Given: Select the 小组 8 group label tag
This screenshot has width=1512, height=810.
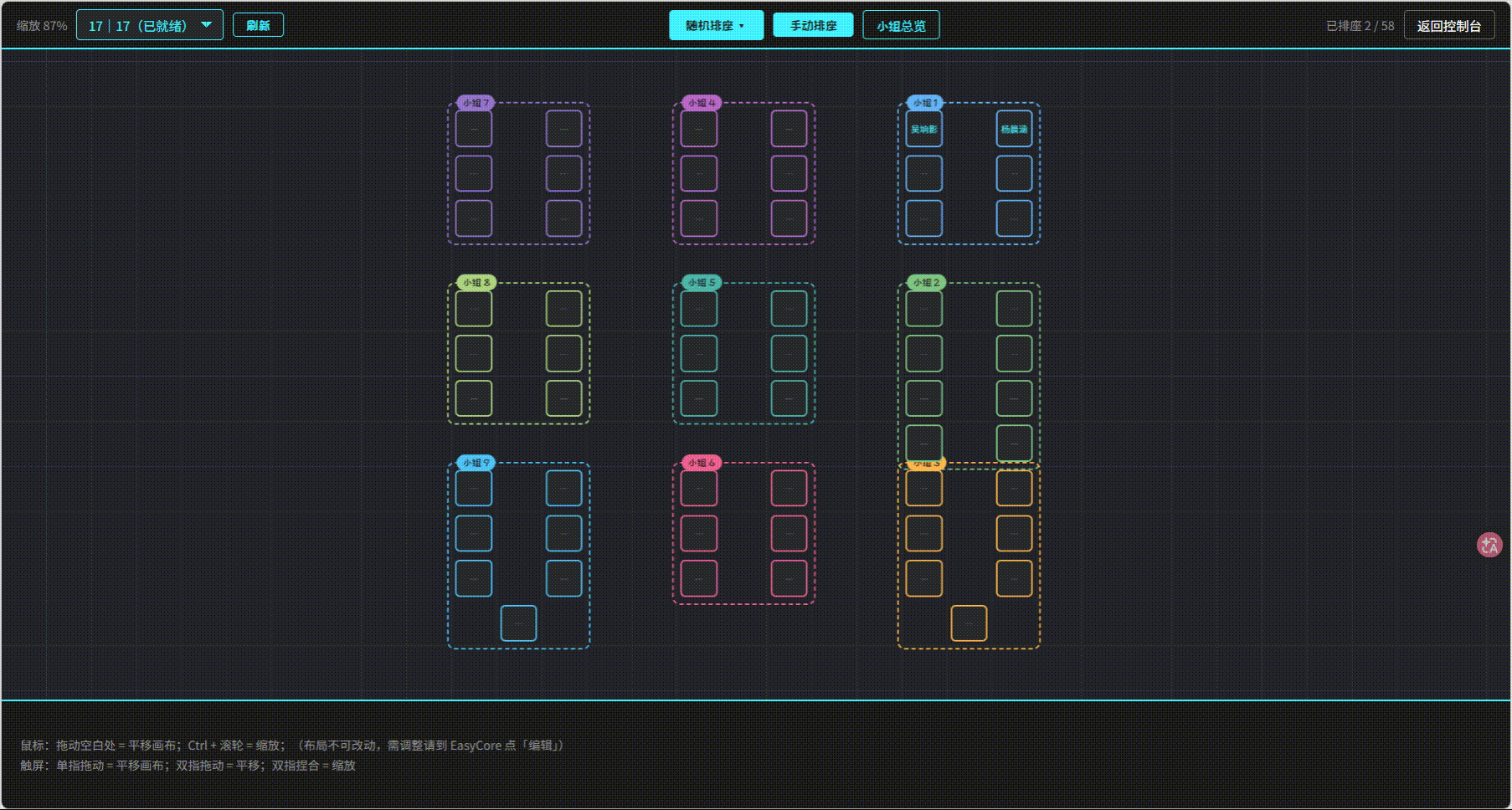Looking at the screenshot, I should point(476,283).
